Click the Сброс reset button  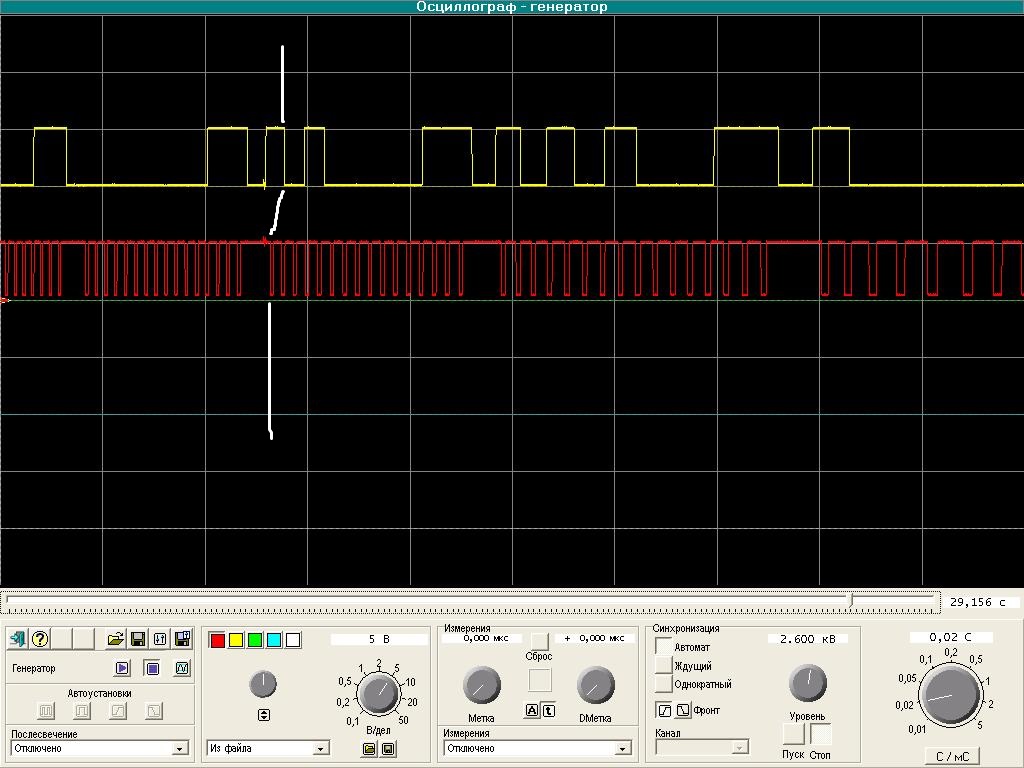click(539, 641)
